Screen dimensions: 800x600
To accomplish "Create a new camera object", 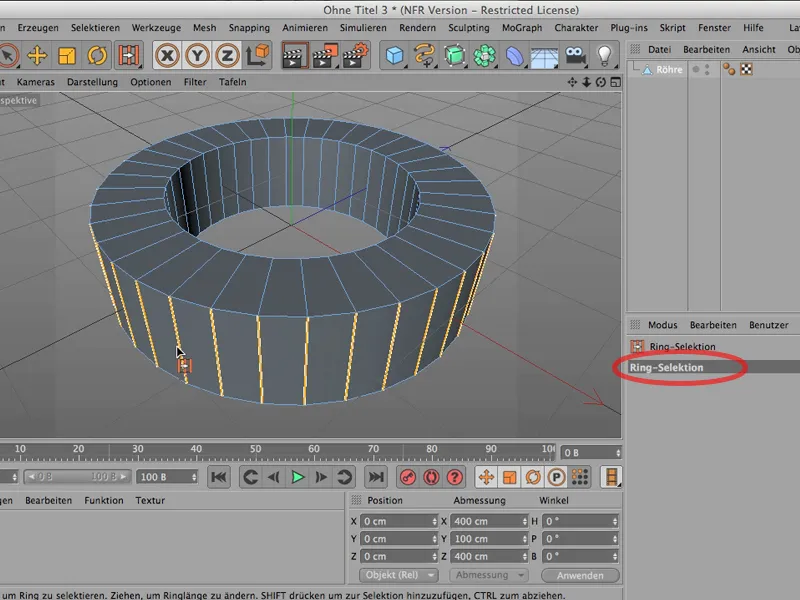I will tap(575, 57).
